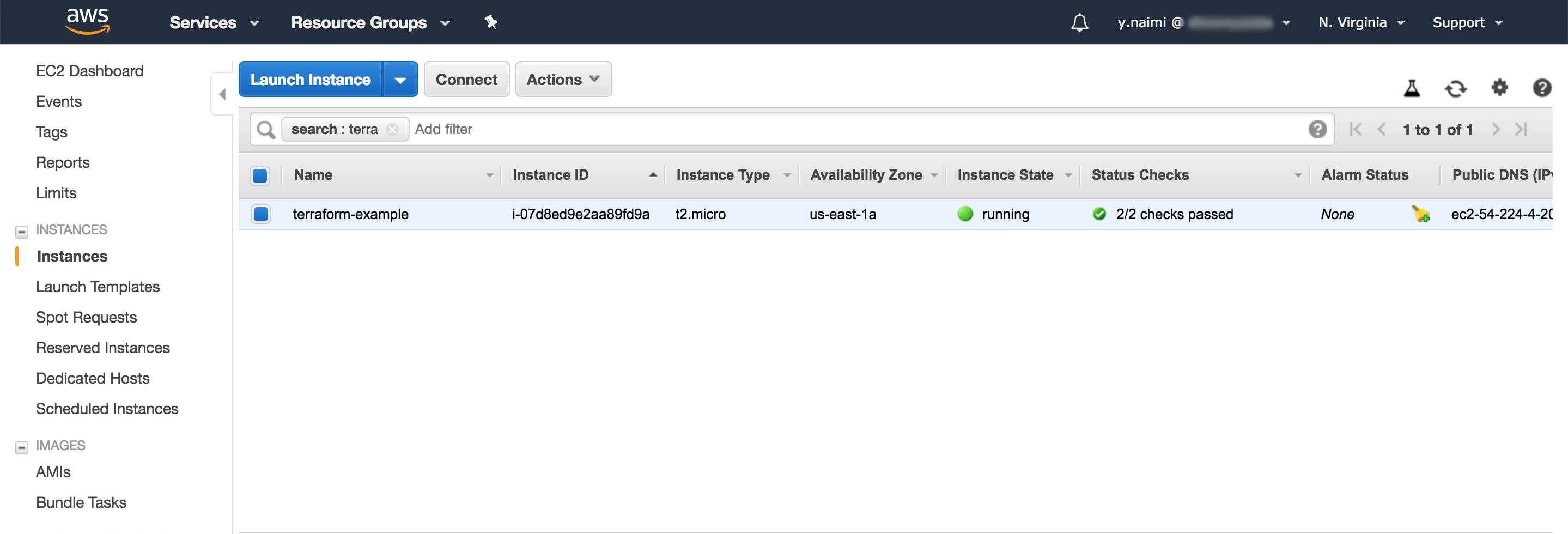Open Reports in sidebar
This screenshot has width=1568, height=534.
coord(63,162)
